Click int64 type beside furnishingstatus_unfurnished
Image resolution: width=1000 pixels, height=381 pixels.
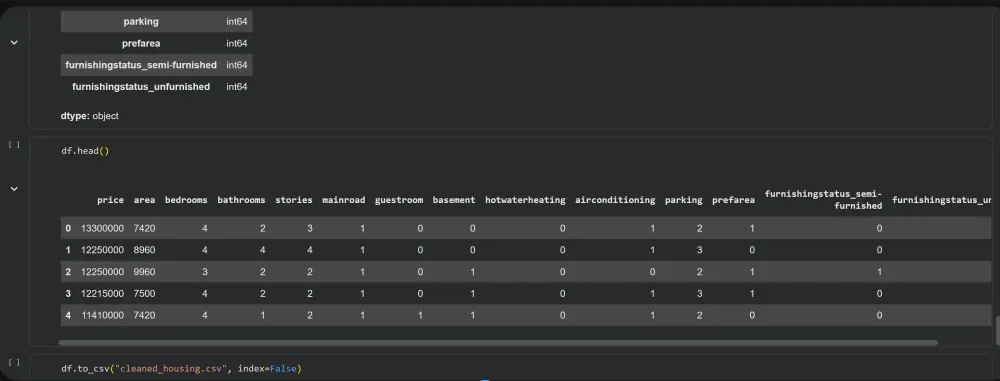click(237, 87)
